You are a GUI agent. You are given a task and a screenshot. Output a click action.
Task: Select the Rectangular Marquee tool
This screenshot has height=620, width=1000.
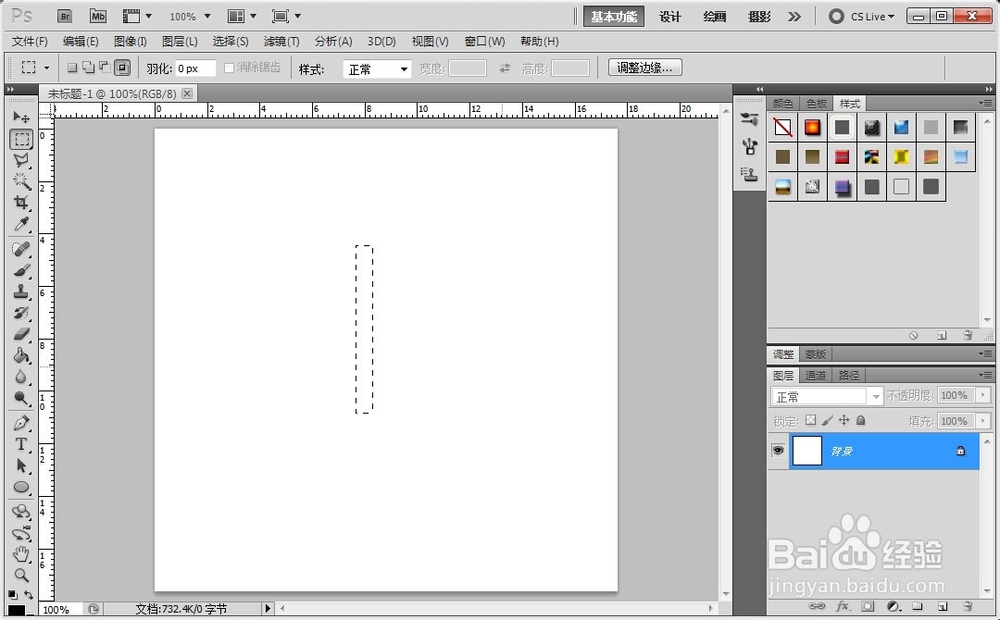(x=21, y=139)
